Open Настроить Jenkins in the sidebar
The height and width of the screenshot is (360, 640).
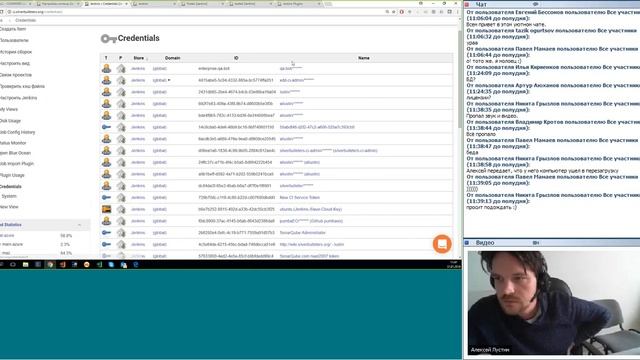(x=18, y=98)
